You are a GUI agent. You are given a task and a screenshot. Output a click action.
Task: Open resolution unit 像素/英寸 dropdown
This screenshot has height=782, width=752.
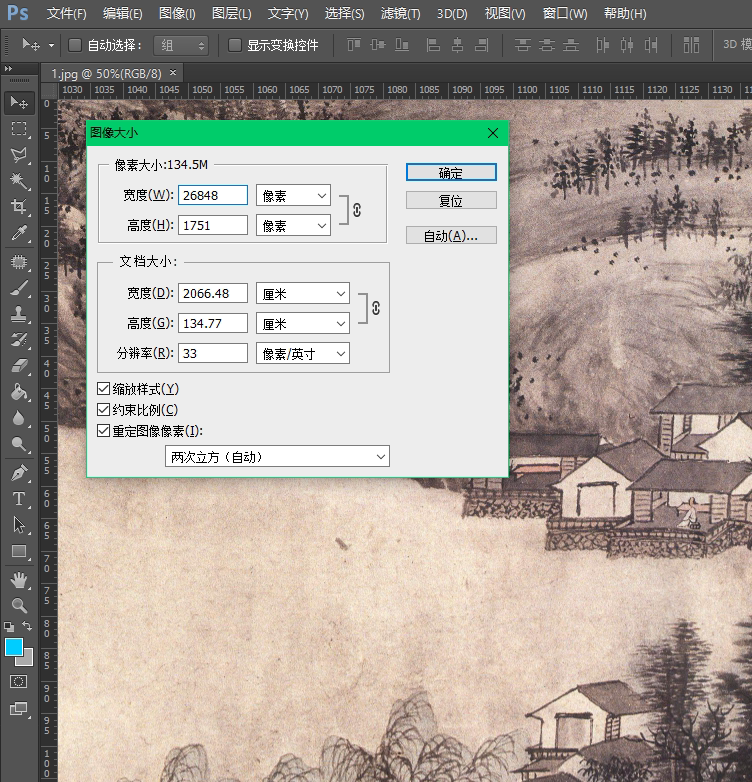(303, 354)
